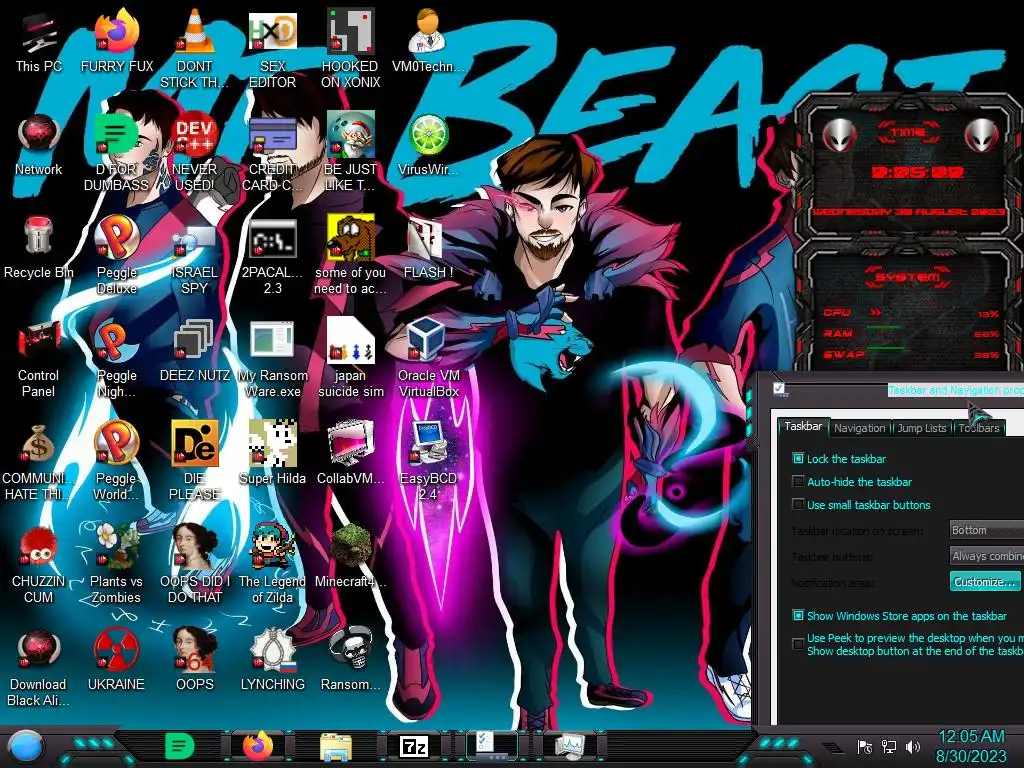Select the VLC cone desktop icon

point(194,49)
